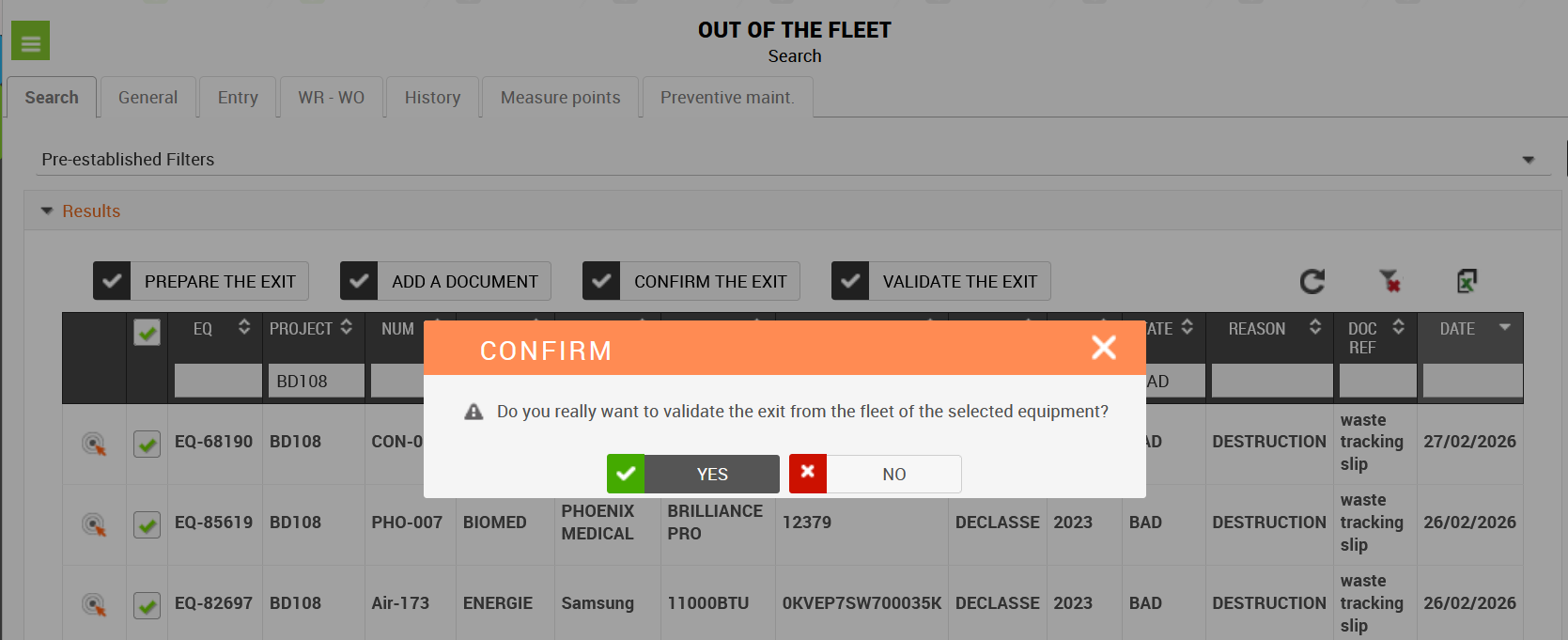Open the green hamburger menu

click(30, 41)
